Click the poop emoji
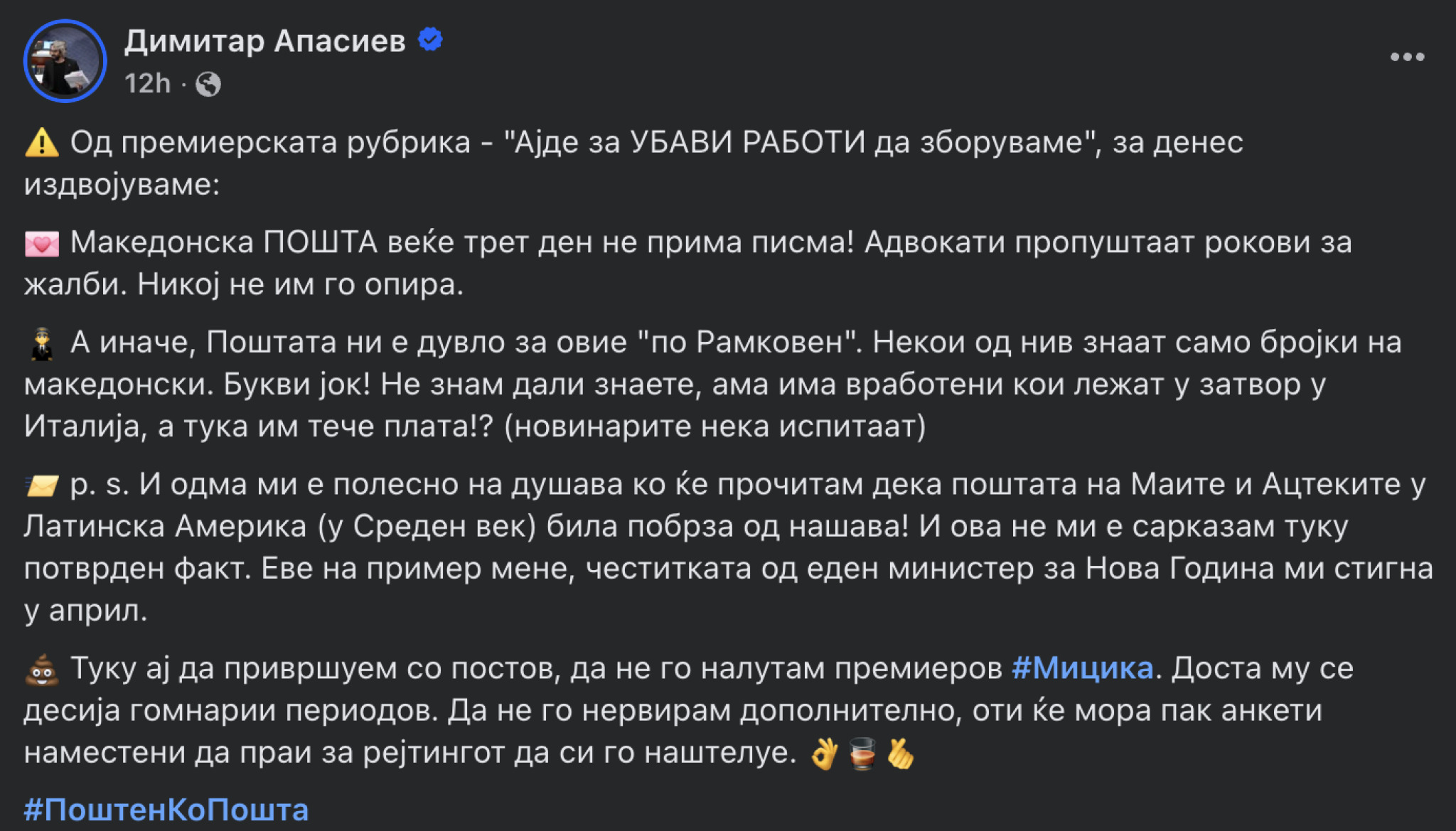1456x831 pixels. point(42,669)
